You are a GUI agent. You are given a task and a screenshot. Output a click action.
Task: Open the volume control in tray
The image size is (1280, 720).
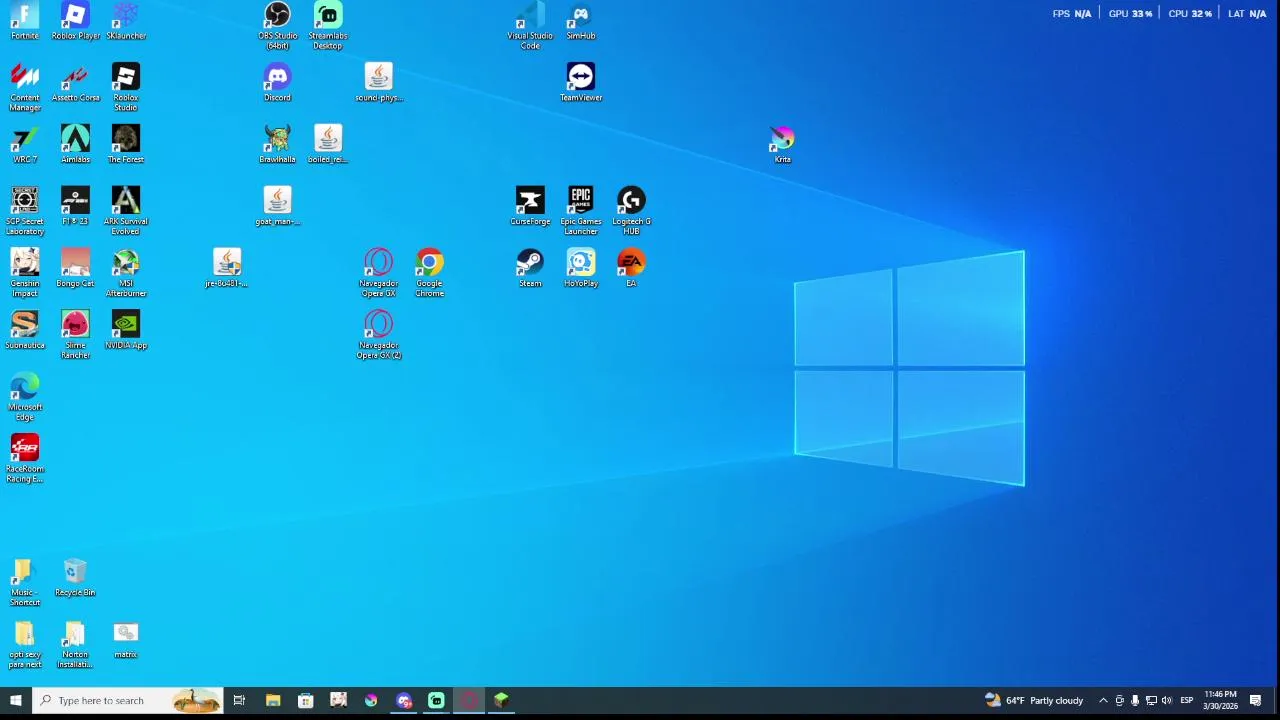(1166, 700)
